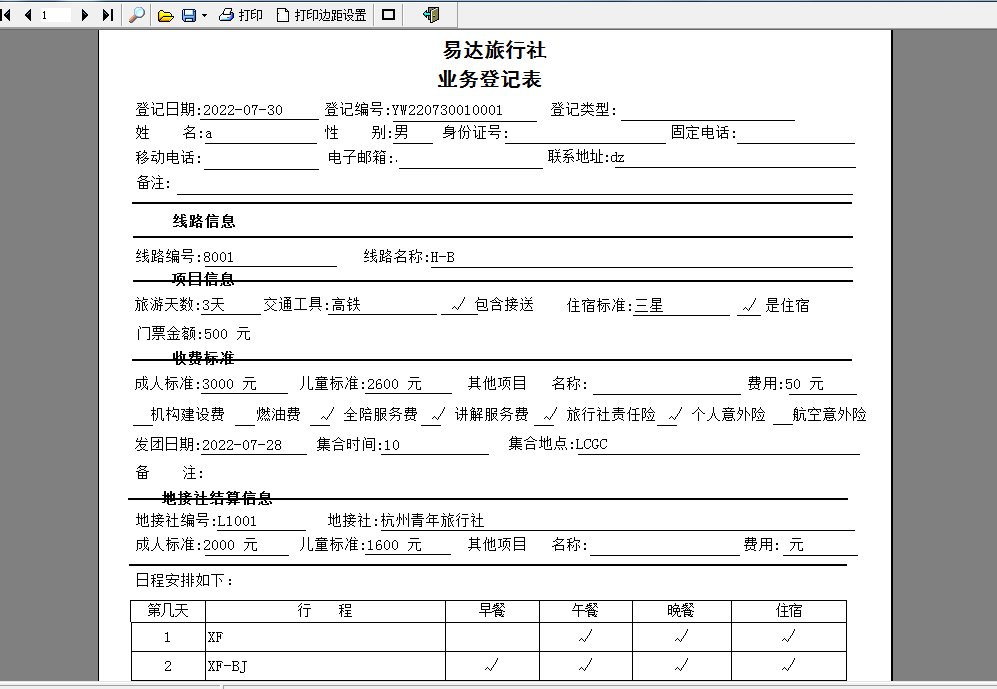This screenshot has height=689, width=997.
Task: Click the 移动电话 label
Action: (x=168, y=158)
